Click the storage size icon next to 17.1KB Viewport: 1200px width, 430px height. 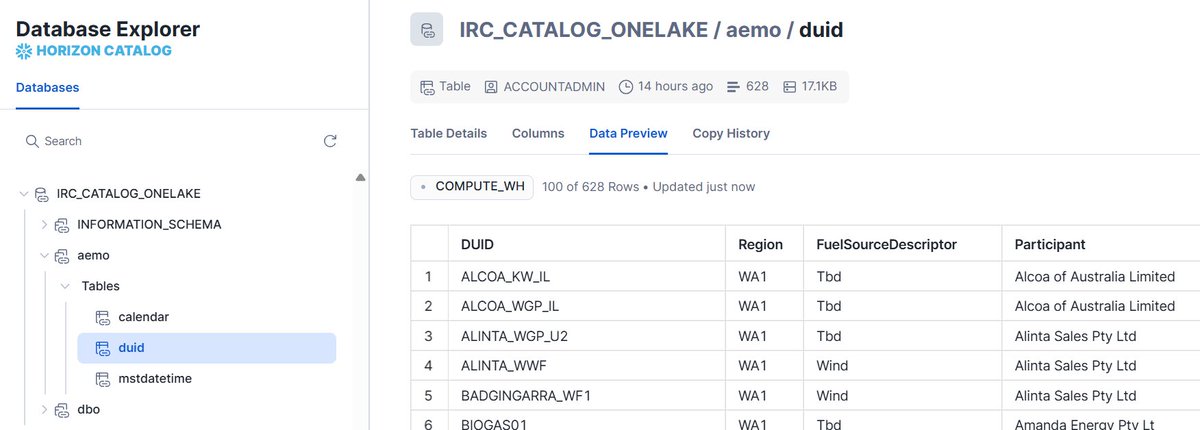pyautogui.click(x=790, y=86)
